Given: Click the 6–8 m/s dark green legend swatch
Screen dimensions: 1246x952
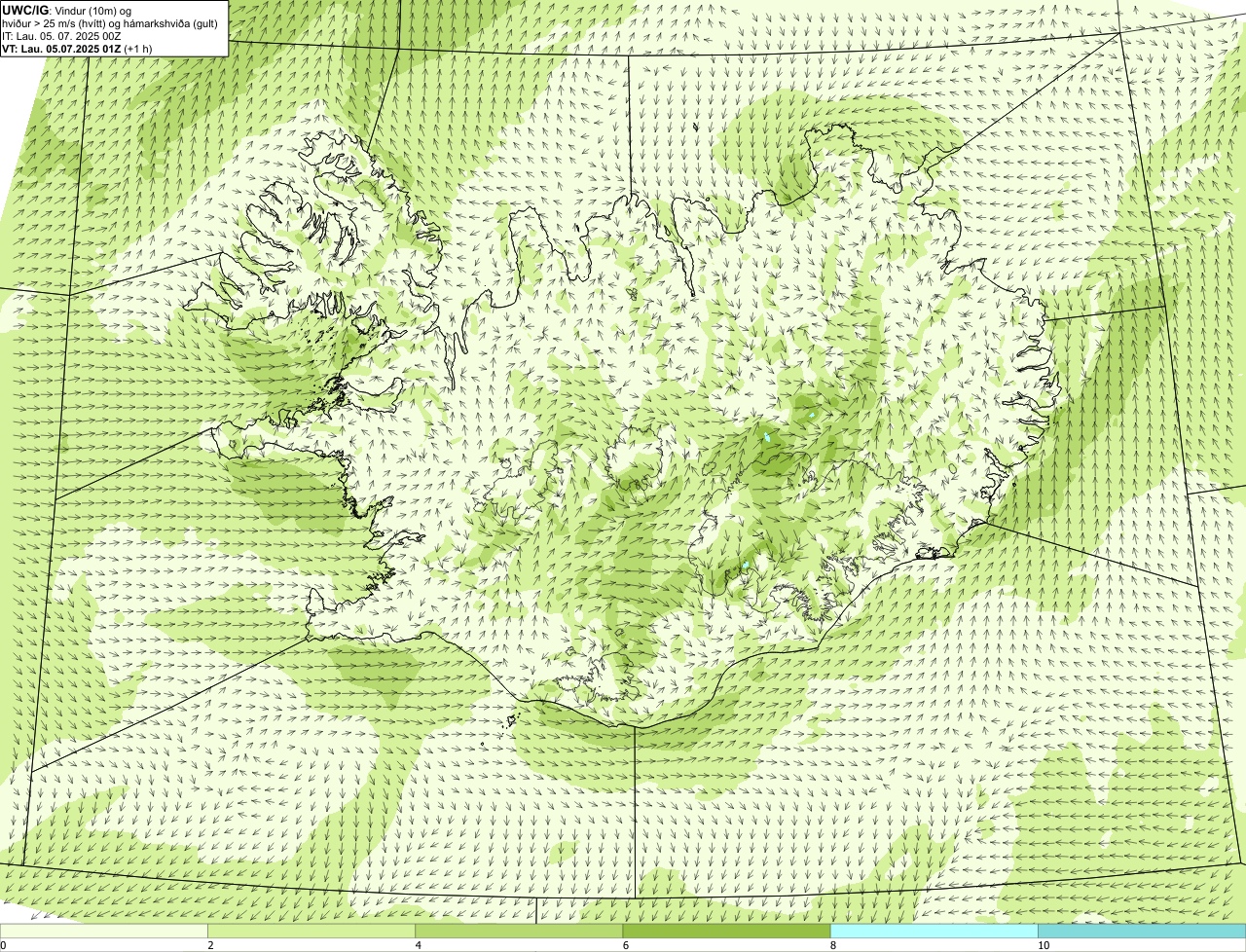Looking at the screenshot, I should [726, 931].
